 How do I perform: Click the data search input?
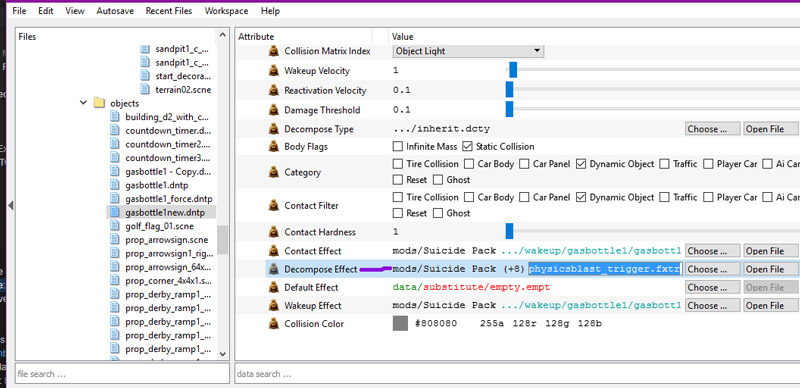pos(517,374)
